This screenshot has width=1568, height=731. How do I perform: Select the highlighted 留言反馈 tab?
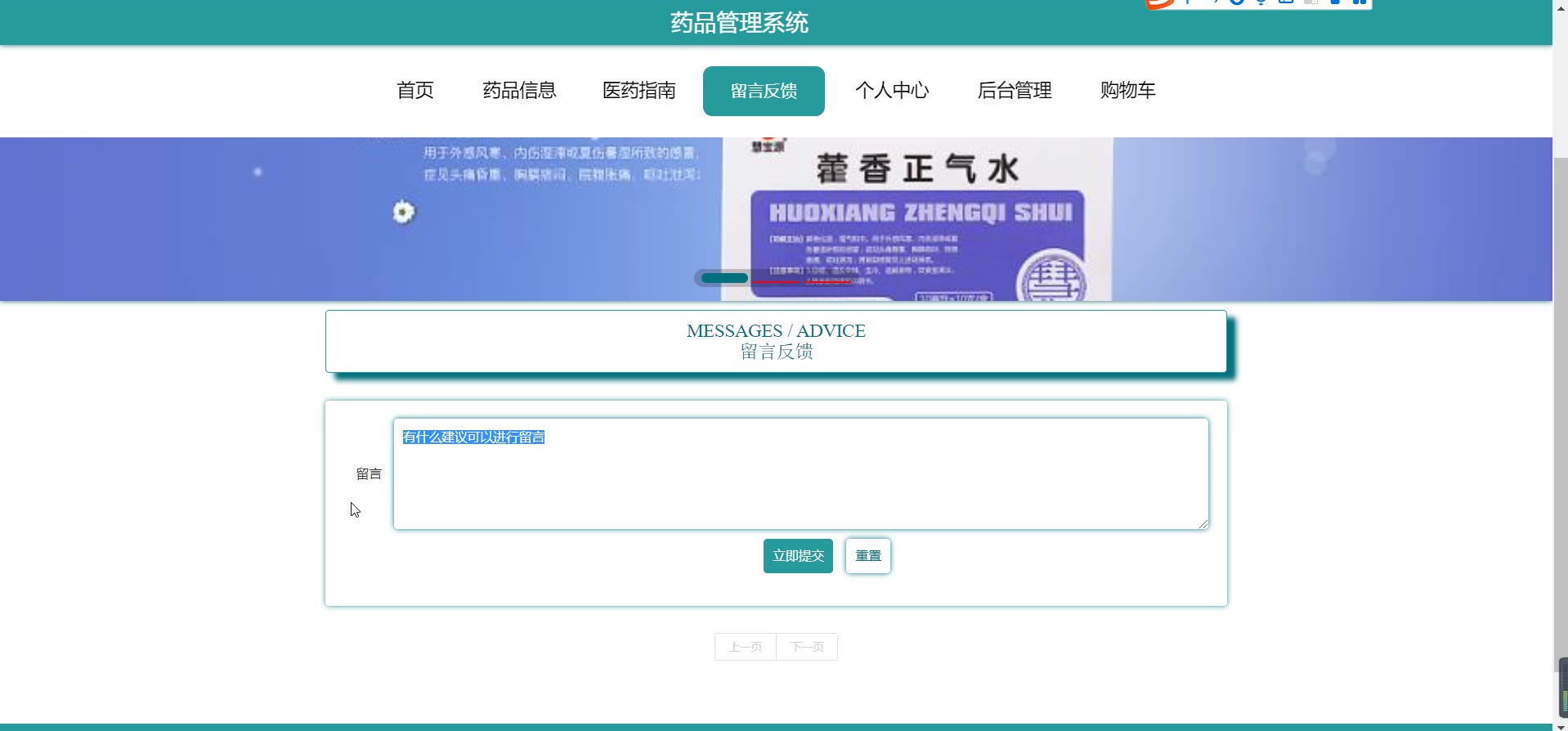[x=764, y=91]
